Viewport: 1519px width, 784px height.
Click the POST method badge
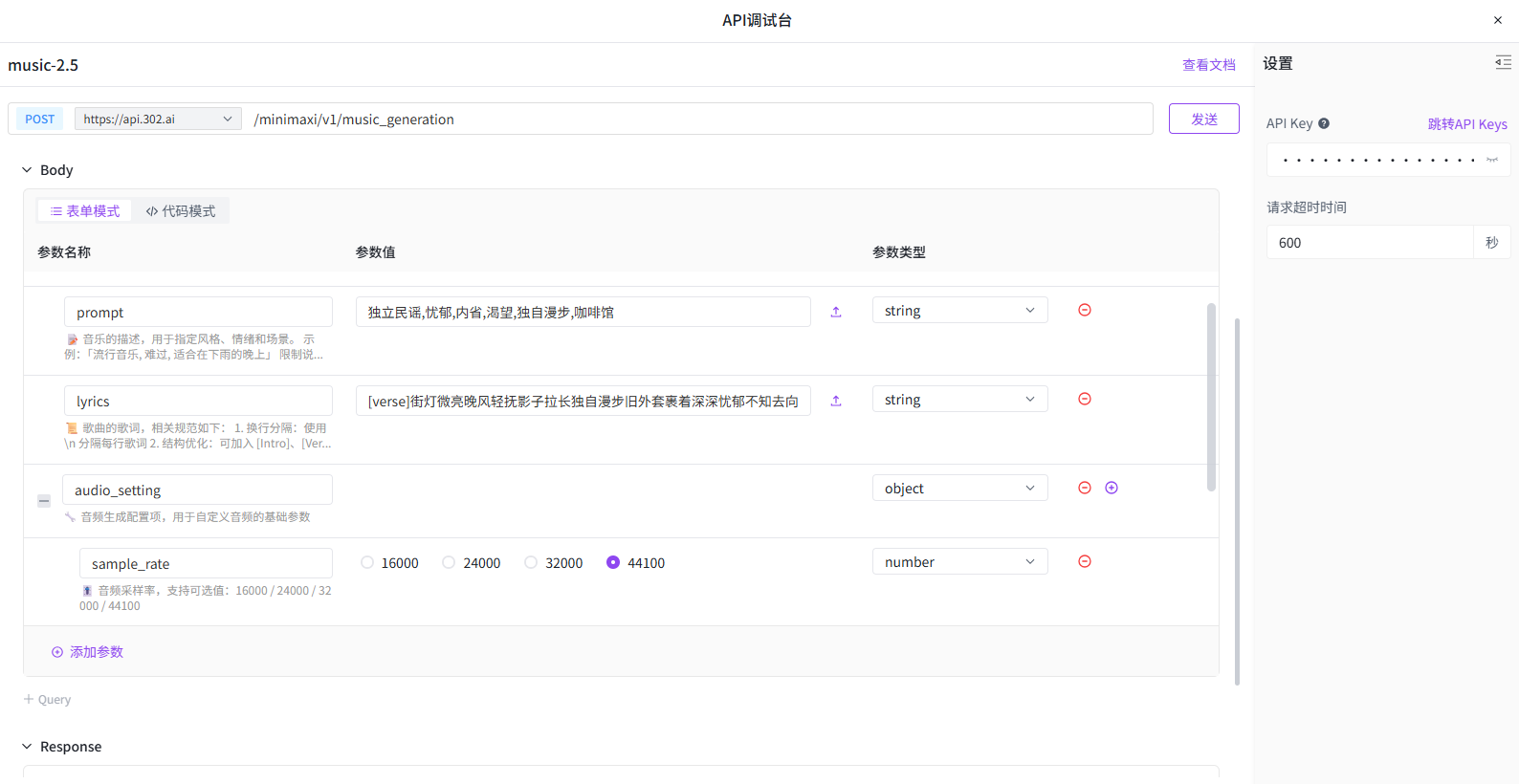(40, 119)
